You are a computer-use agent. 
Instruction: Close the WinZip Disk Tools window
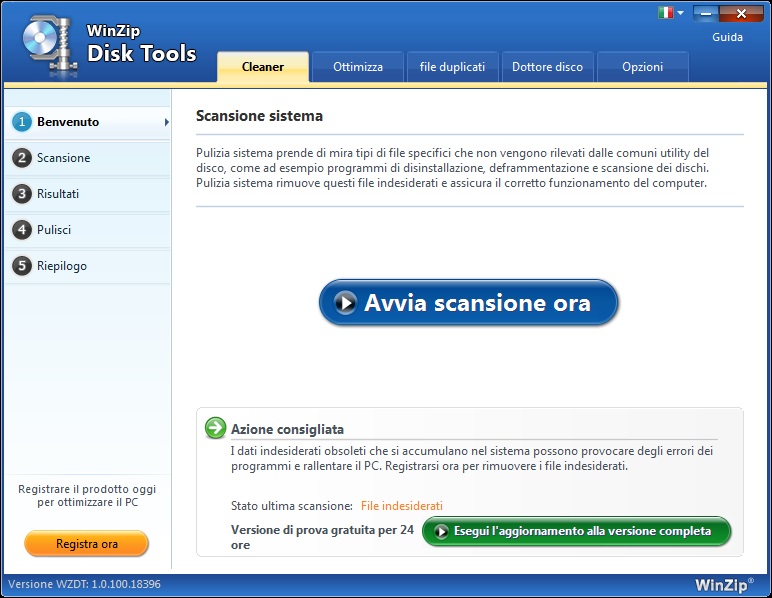[741, 13]
